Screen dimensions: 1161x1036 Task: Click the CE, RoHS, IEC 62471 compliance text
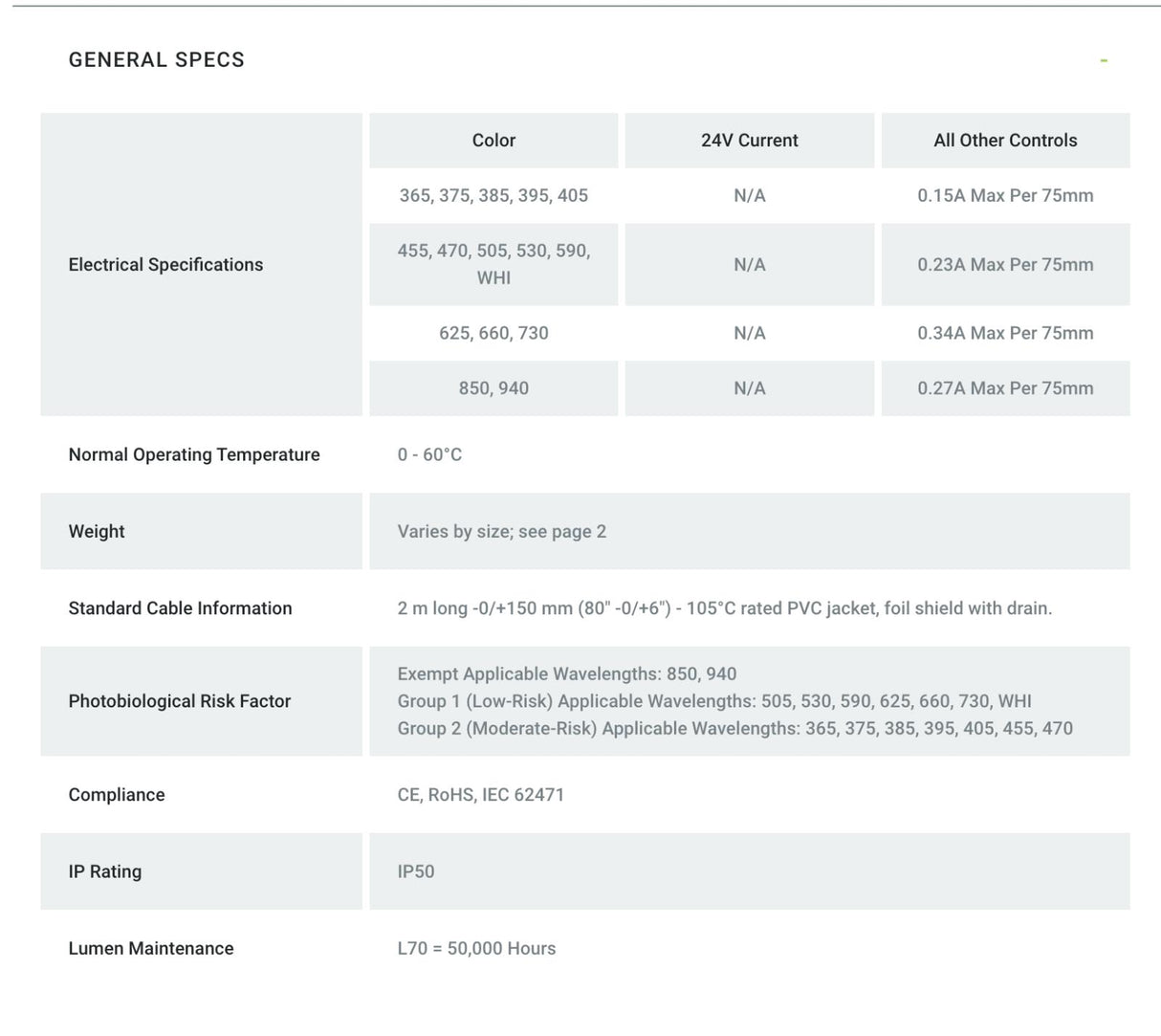[x=481, y=795]
